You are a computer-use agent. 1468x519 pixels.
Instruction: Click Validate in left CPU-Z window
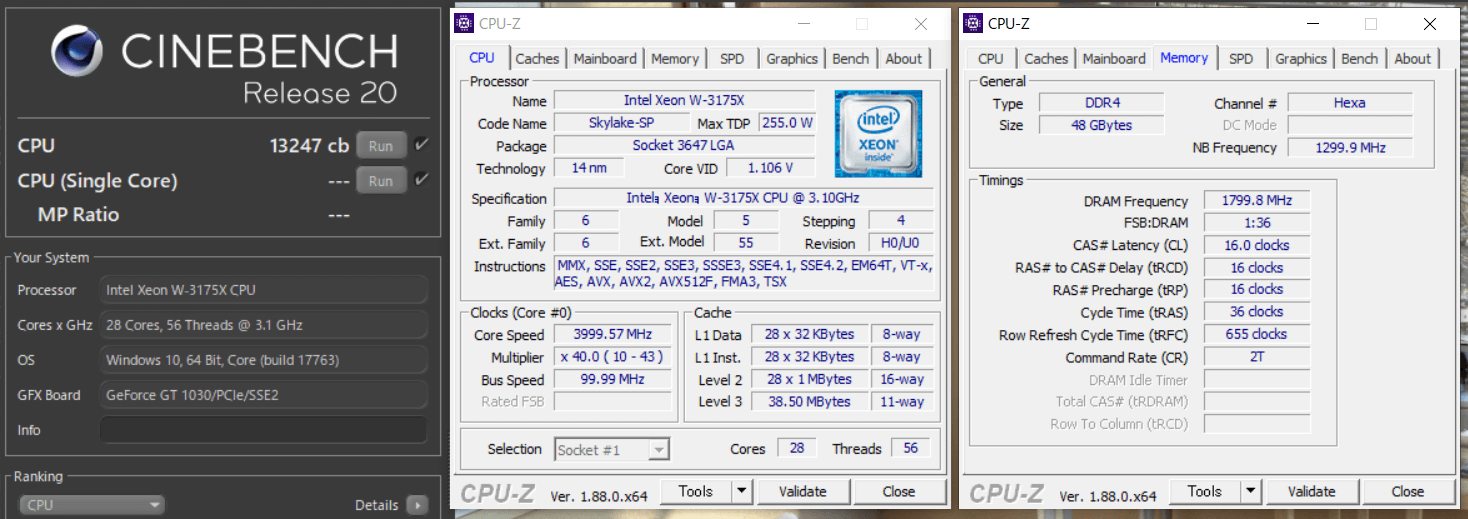803,491
